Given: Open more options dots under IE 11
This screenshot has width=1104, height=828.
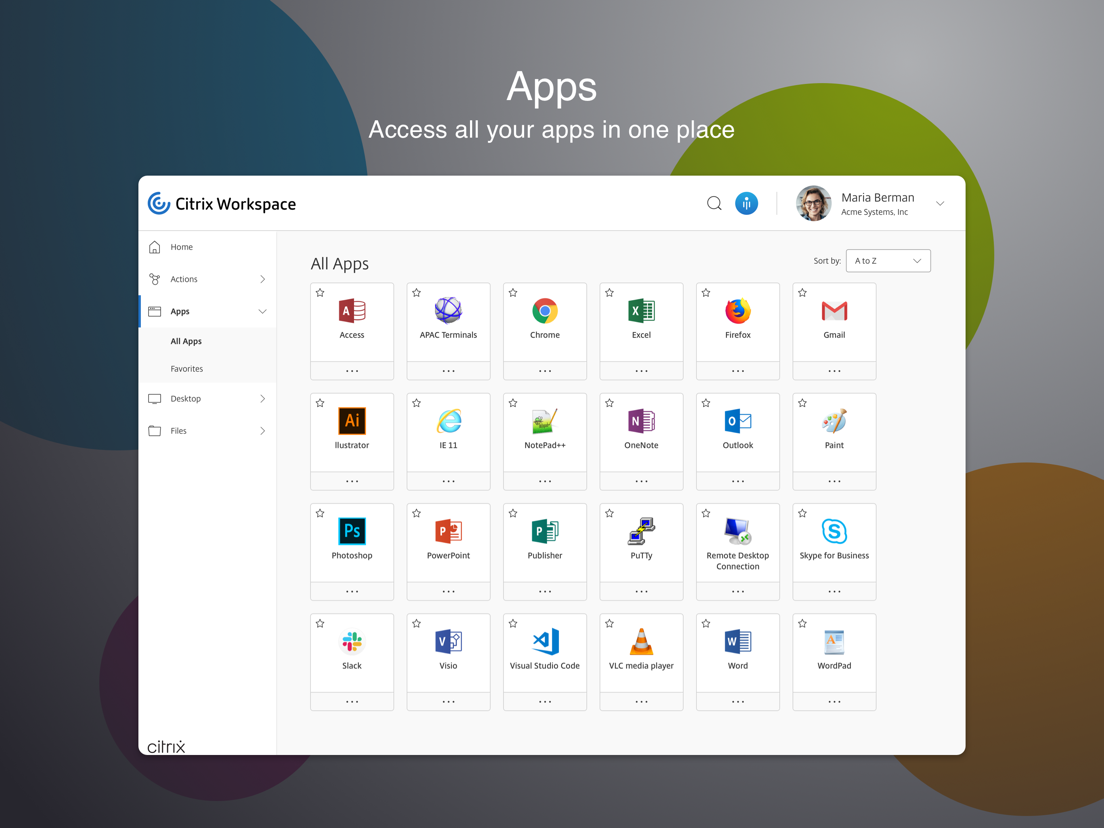Looking at the screenshot, I should [448, 481].
